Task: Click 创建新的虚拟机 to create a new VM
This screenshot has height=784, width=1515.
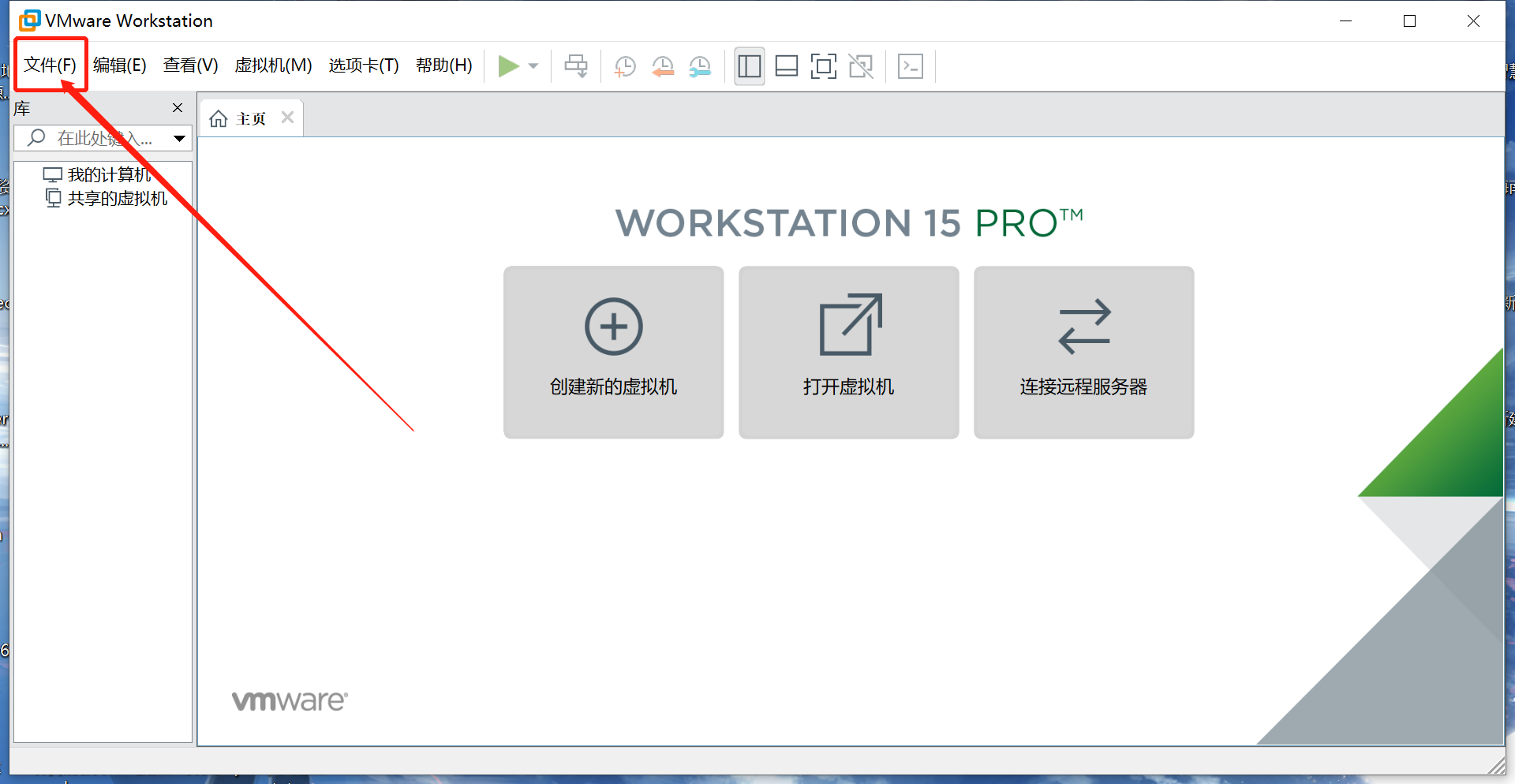Action: coord(613,353)
